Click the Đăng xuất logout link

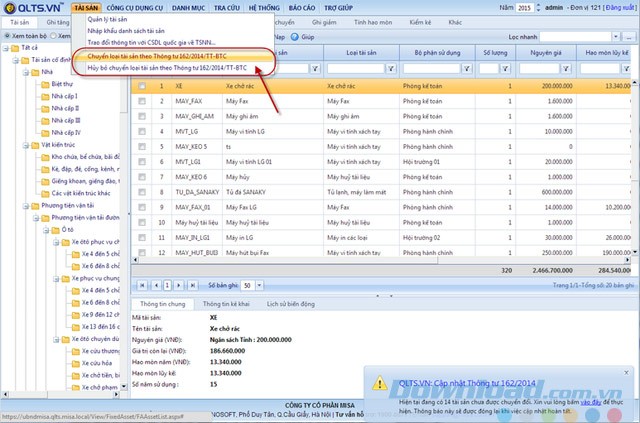click(x=617, y=8)
